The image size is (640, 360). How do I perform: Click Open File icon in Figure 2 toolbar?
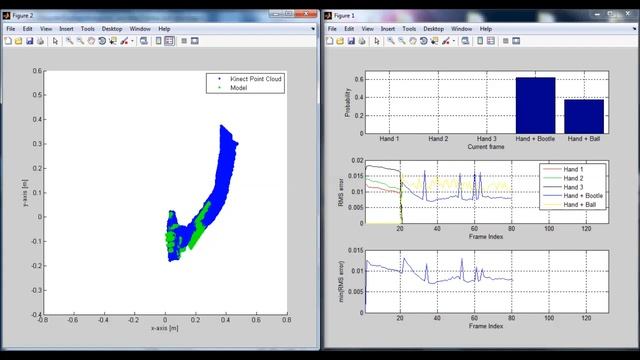click(19, 41)
